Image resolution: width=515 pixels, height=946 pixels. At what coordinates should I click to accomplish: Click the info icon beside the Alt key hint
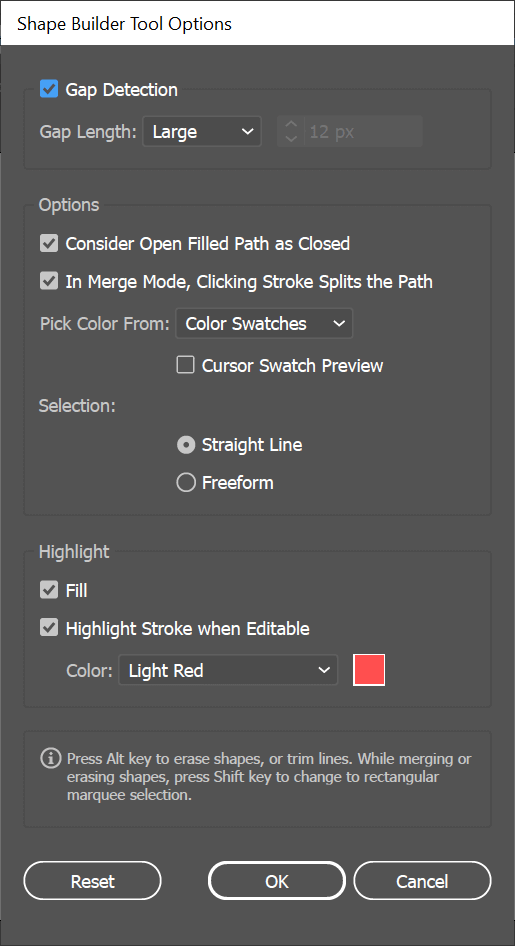[x=51, y=757]
